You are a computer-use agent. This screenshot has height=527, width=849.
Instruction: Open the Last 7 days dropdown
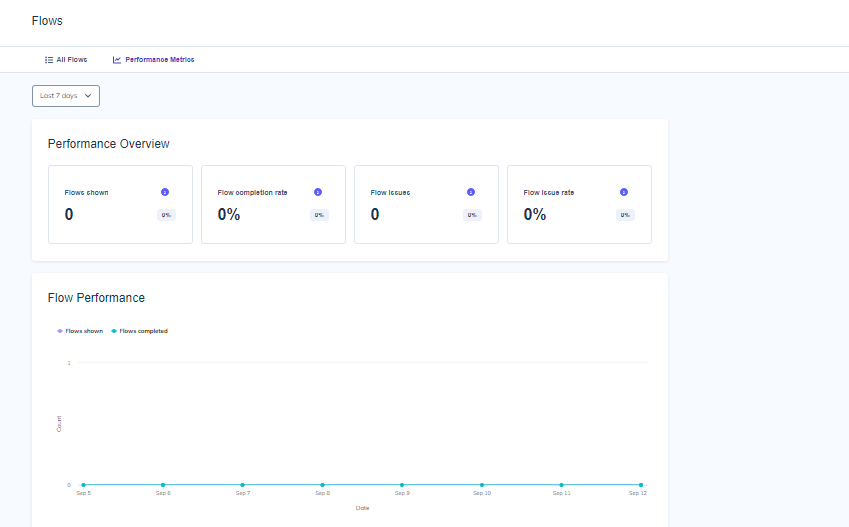coord(66,96)
